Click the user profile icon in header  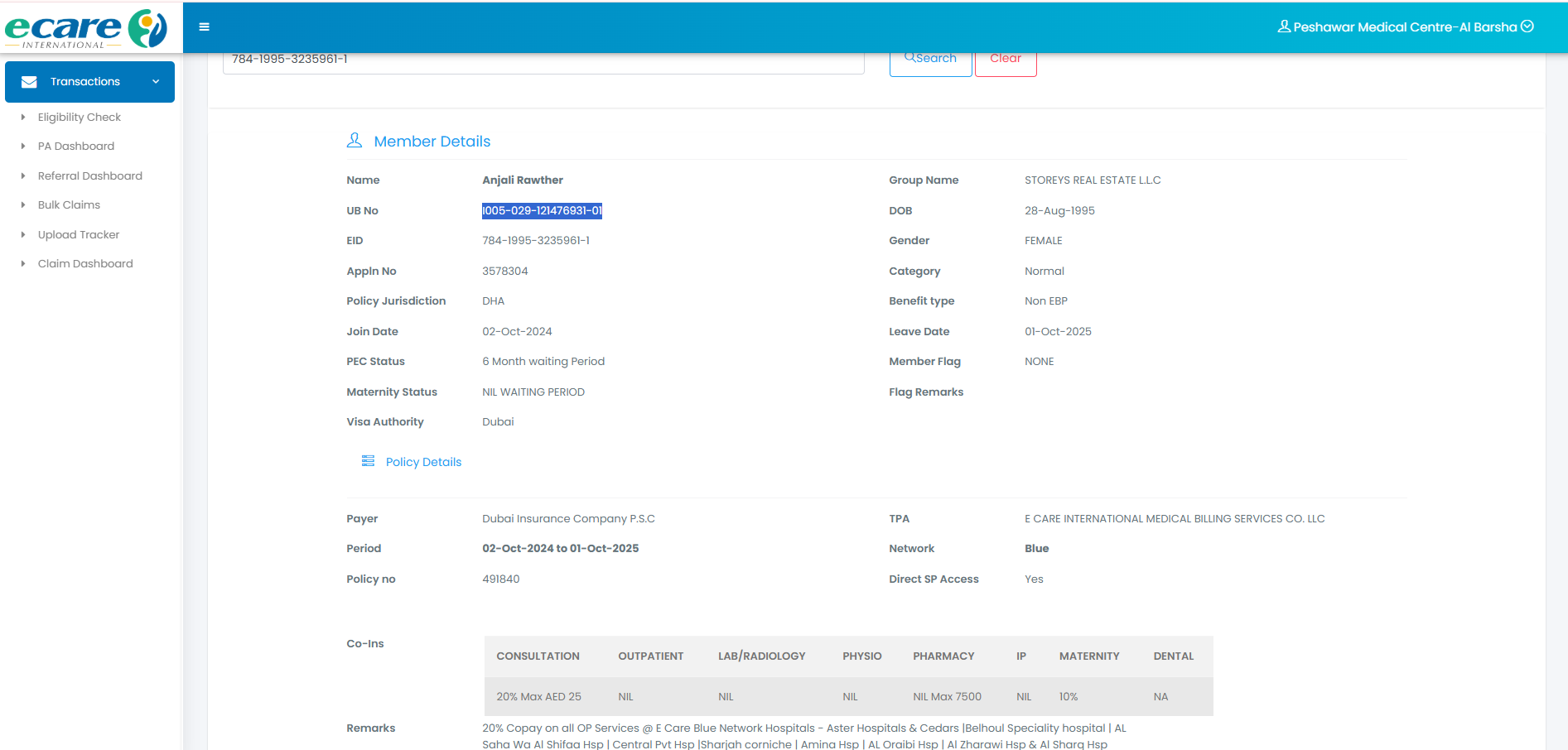tap(1284, 26)
